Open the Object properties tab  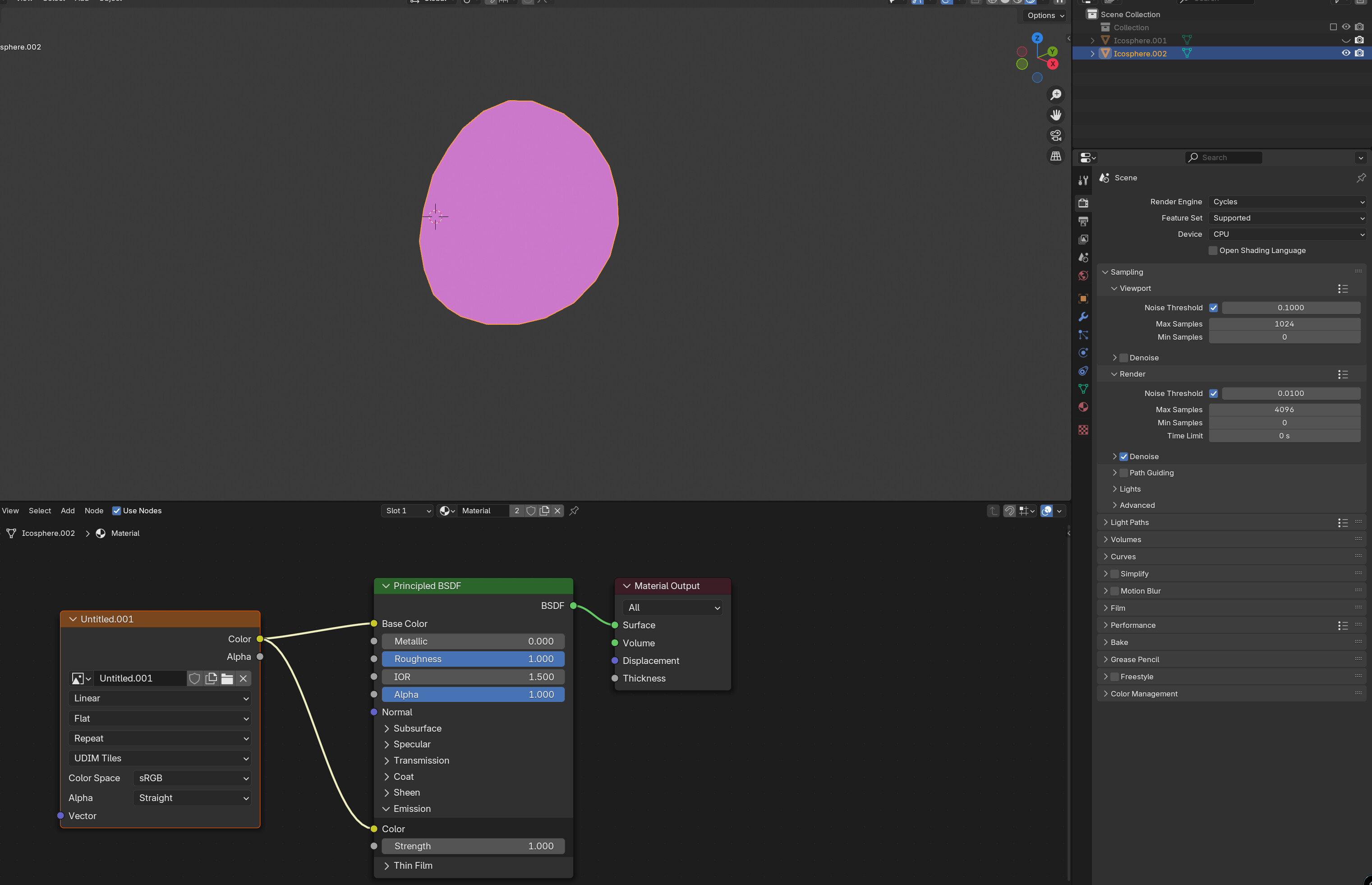click(x=1083, y=298)
